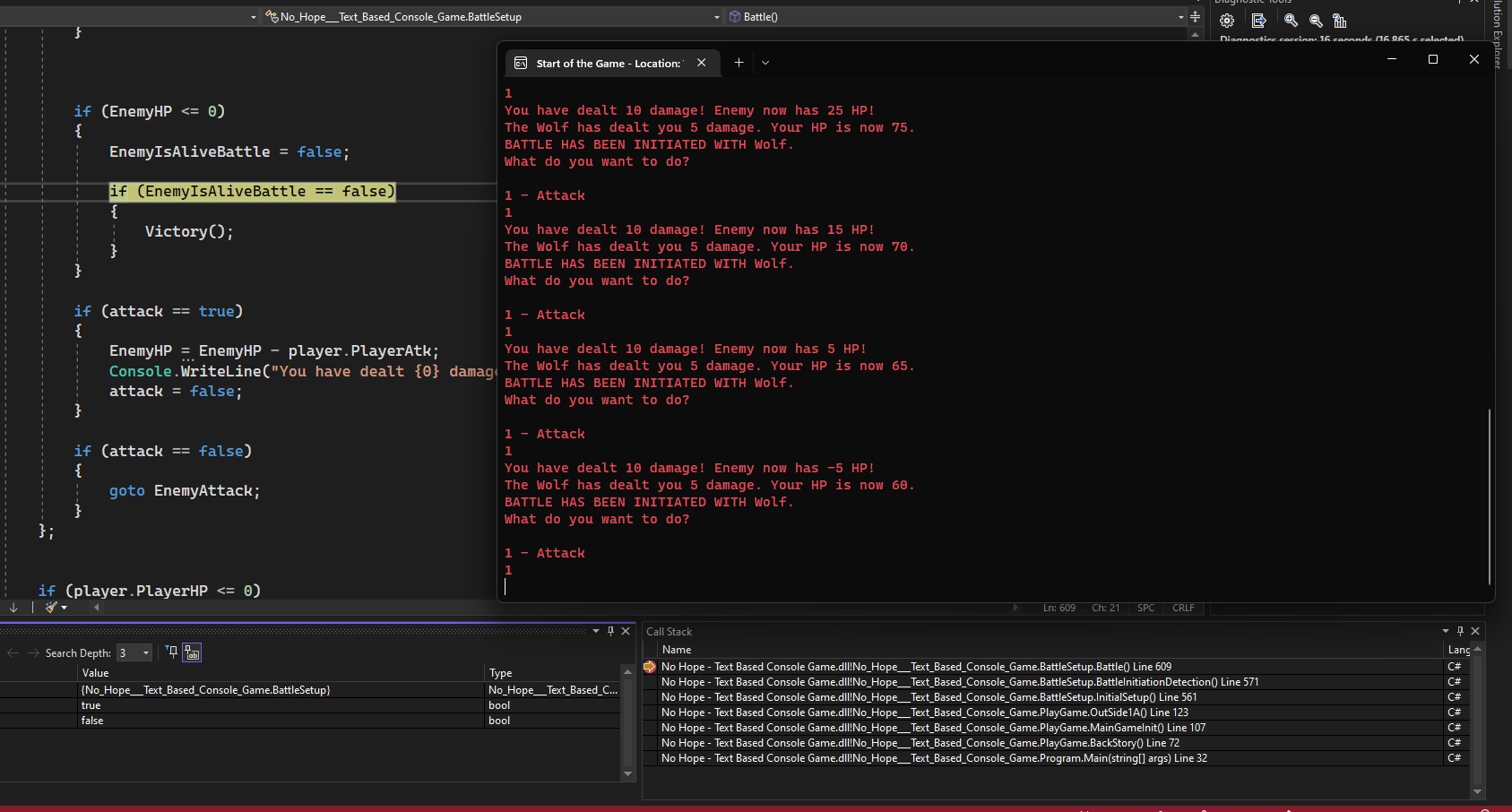Open the Call Stack window options dropdown

click(1446, 631)
